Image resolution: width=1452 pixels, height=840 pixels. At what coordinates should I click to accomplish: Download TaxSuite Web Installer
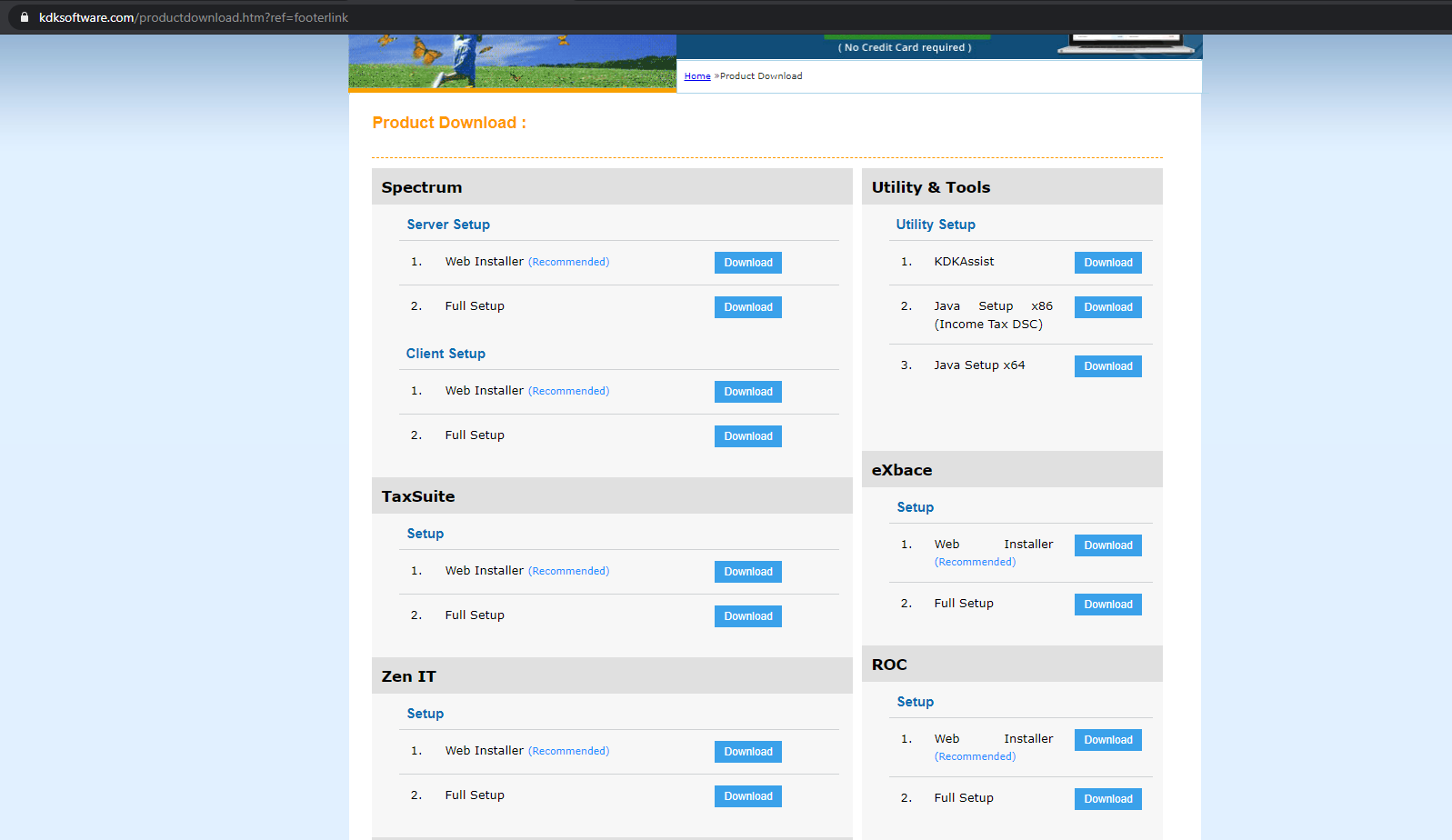click(748, 572)
